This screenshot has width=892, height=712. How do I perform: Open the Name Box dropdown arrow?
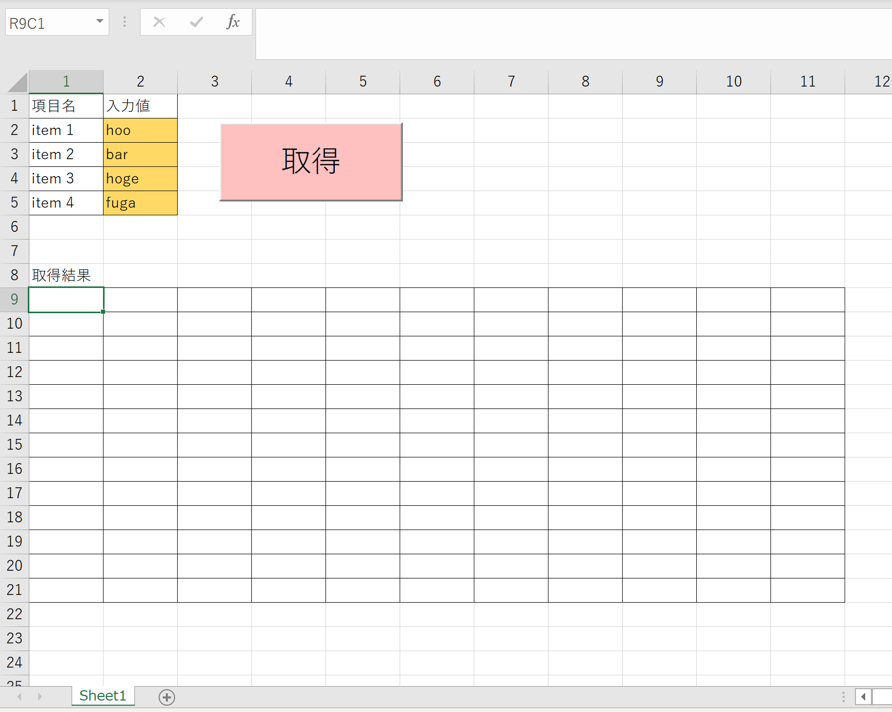100,22
